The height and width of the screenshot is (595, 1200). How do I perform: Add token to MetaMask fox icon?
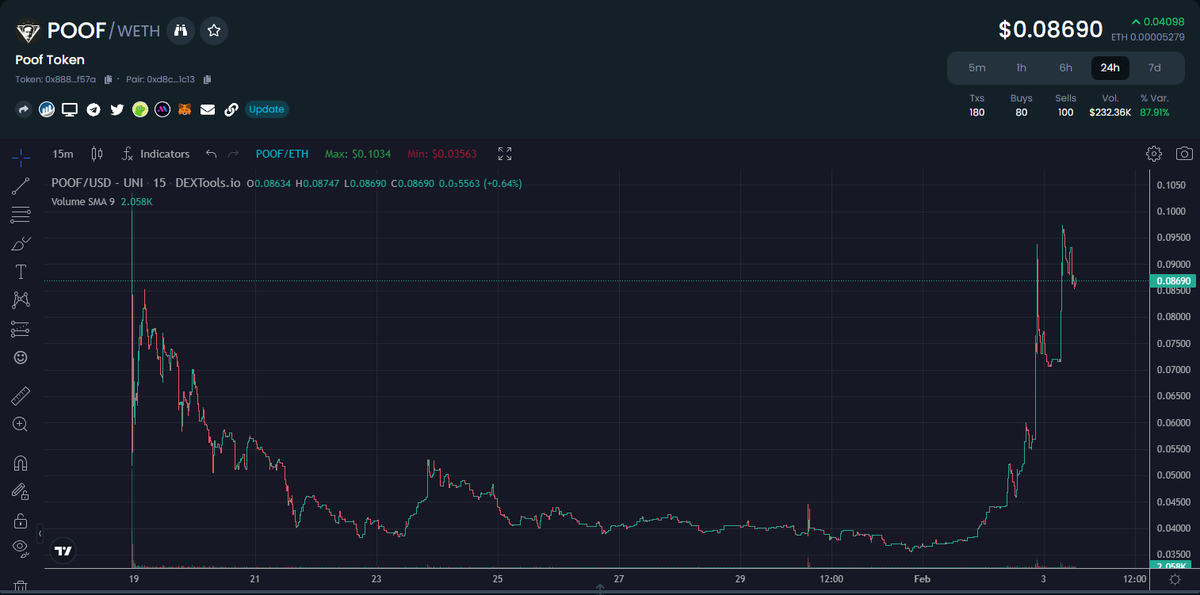[x=185, y=109]
